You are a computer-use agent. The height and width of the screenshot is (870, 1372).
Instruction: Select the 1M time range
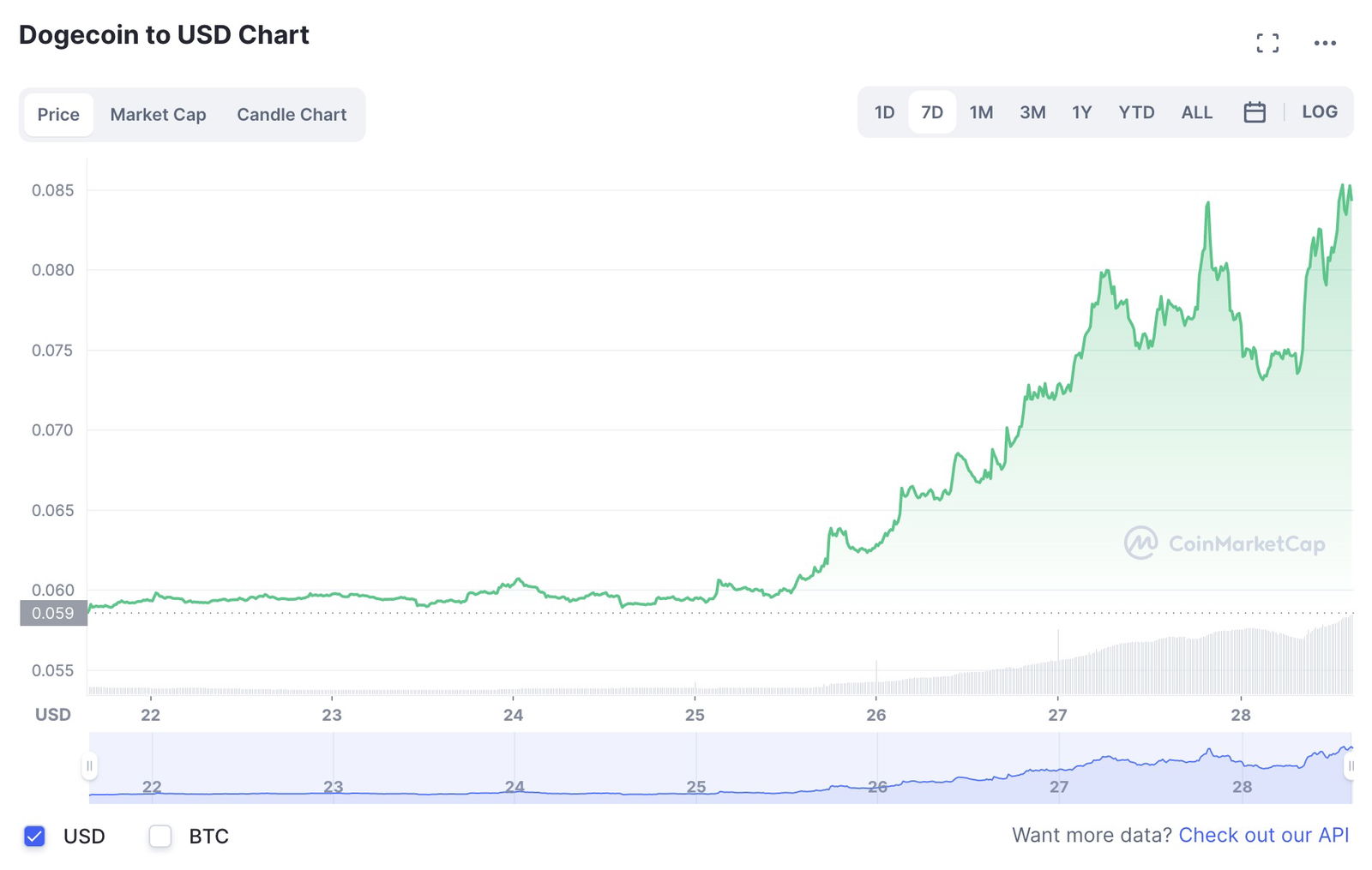(x=981, y=112)
